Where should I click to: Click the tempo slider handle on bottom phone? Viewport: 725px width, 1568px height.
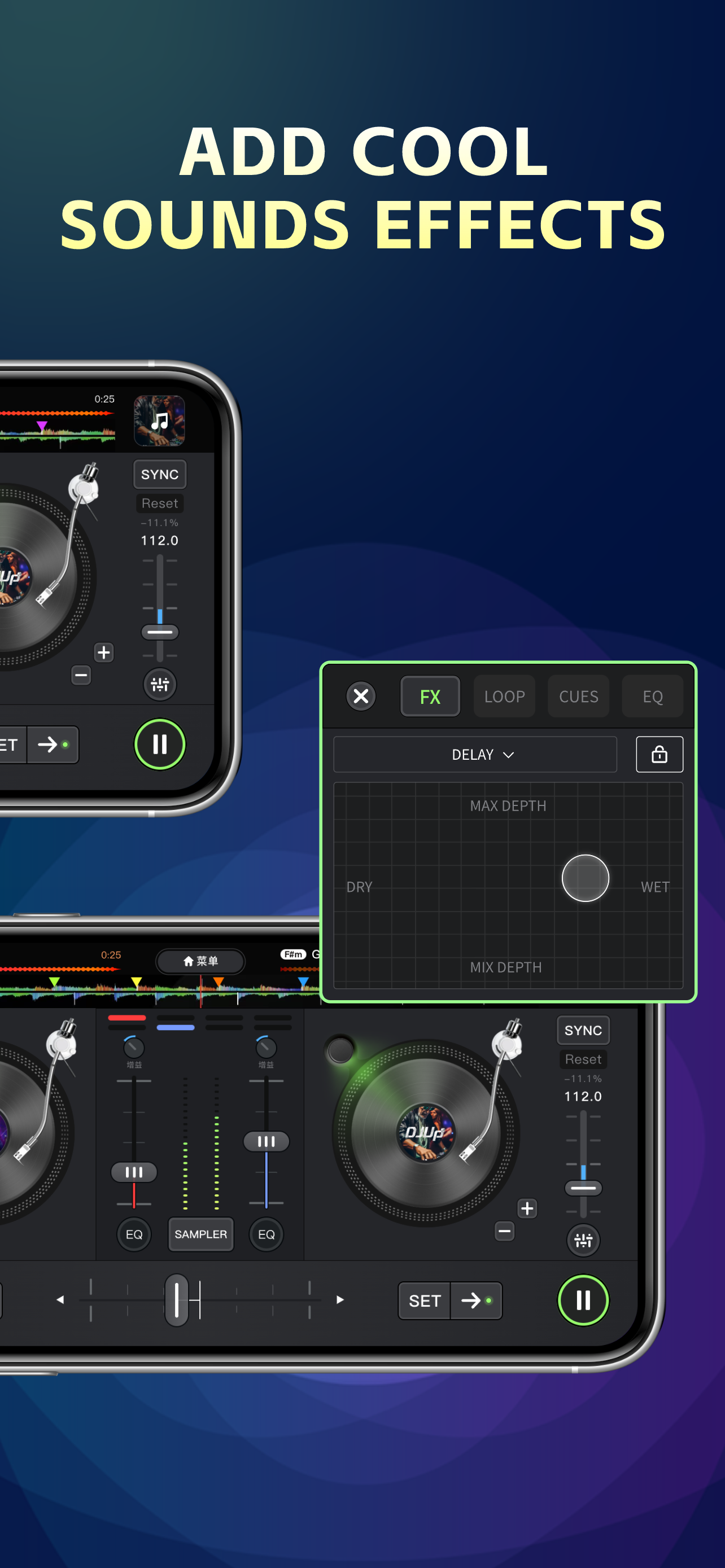pyautogui.click(x=583, y=1188)
